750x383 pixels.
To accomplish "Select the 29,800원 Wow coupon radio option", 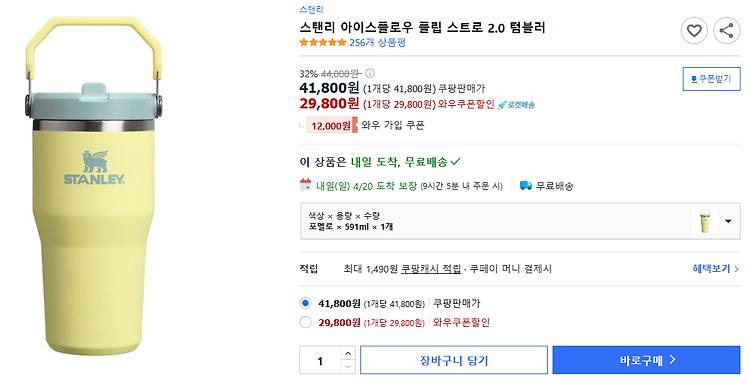I will [x=305, y=322].
